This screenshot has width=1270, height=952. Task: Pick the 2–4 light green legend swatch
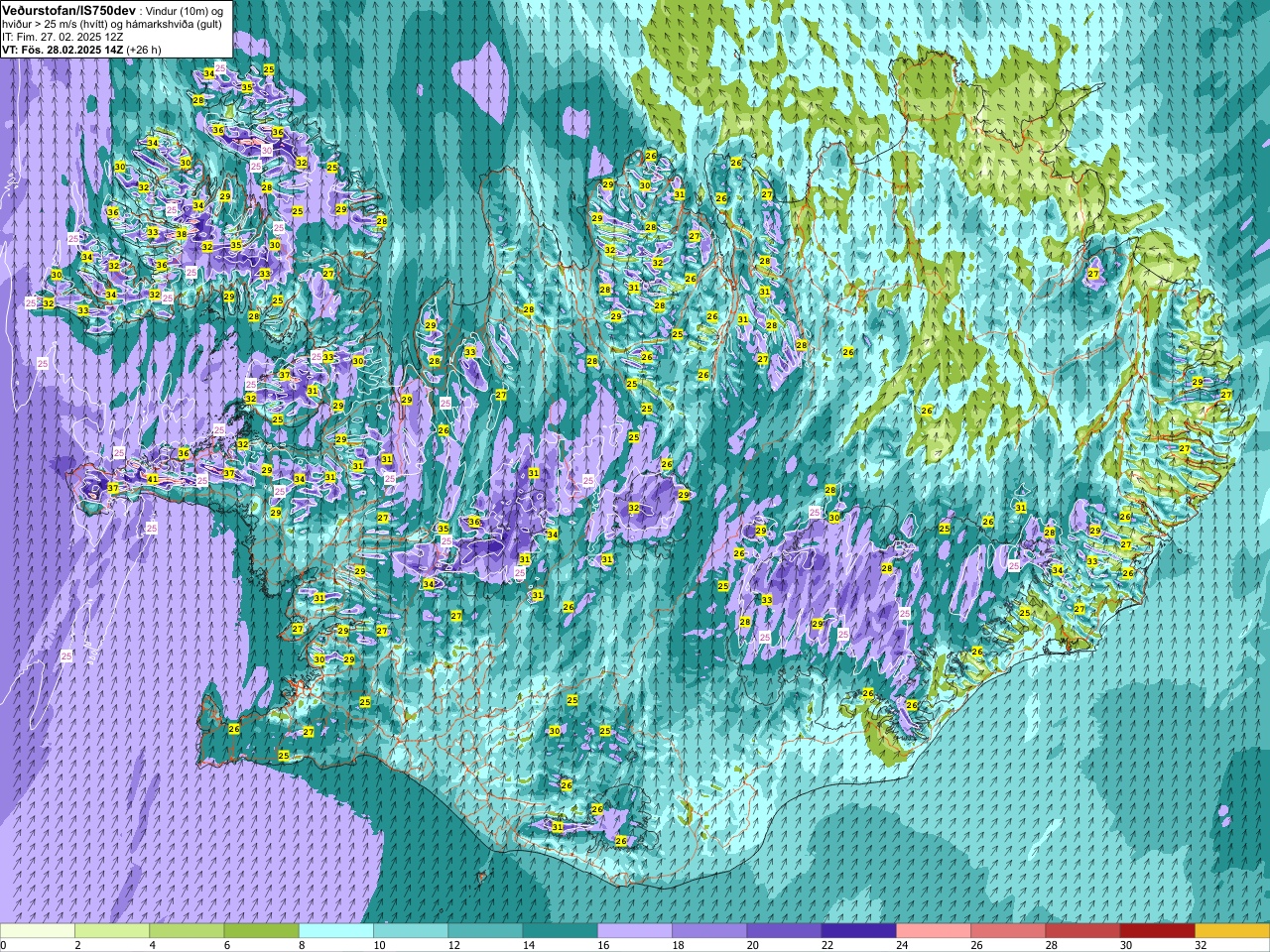pyautogui.click(x=112, y=931)
